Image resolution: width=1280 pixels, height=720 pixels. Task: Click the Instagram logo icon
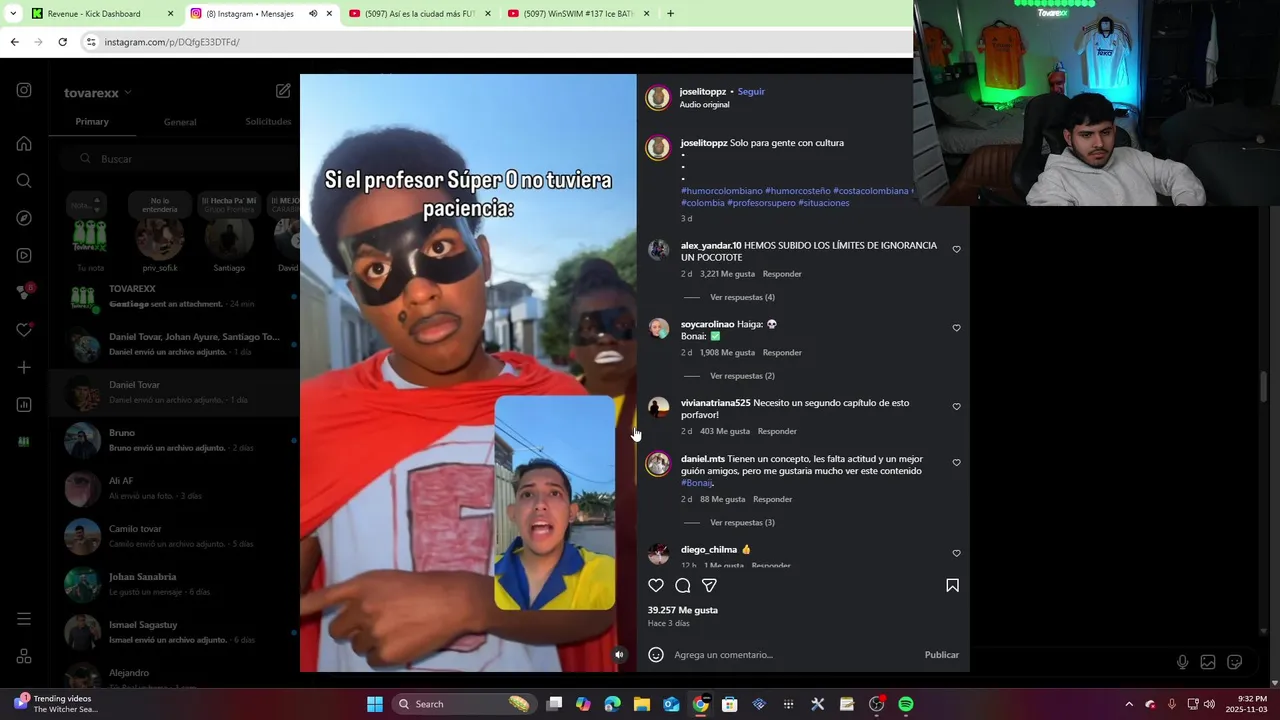click(24, 90)
